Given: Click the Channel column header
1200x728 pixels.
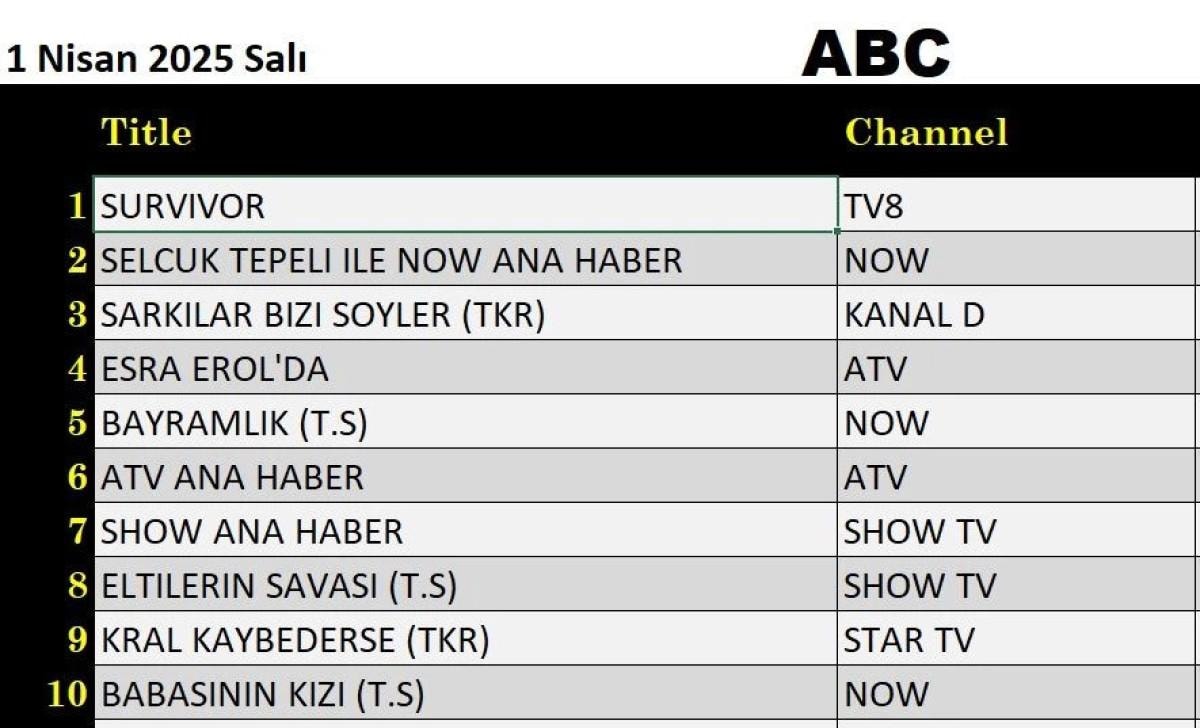Looking at the screenshot, I should tap(926, 132).
